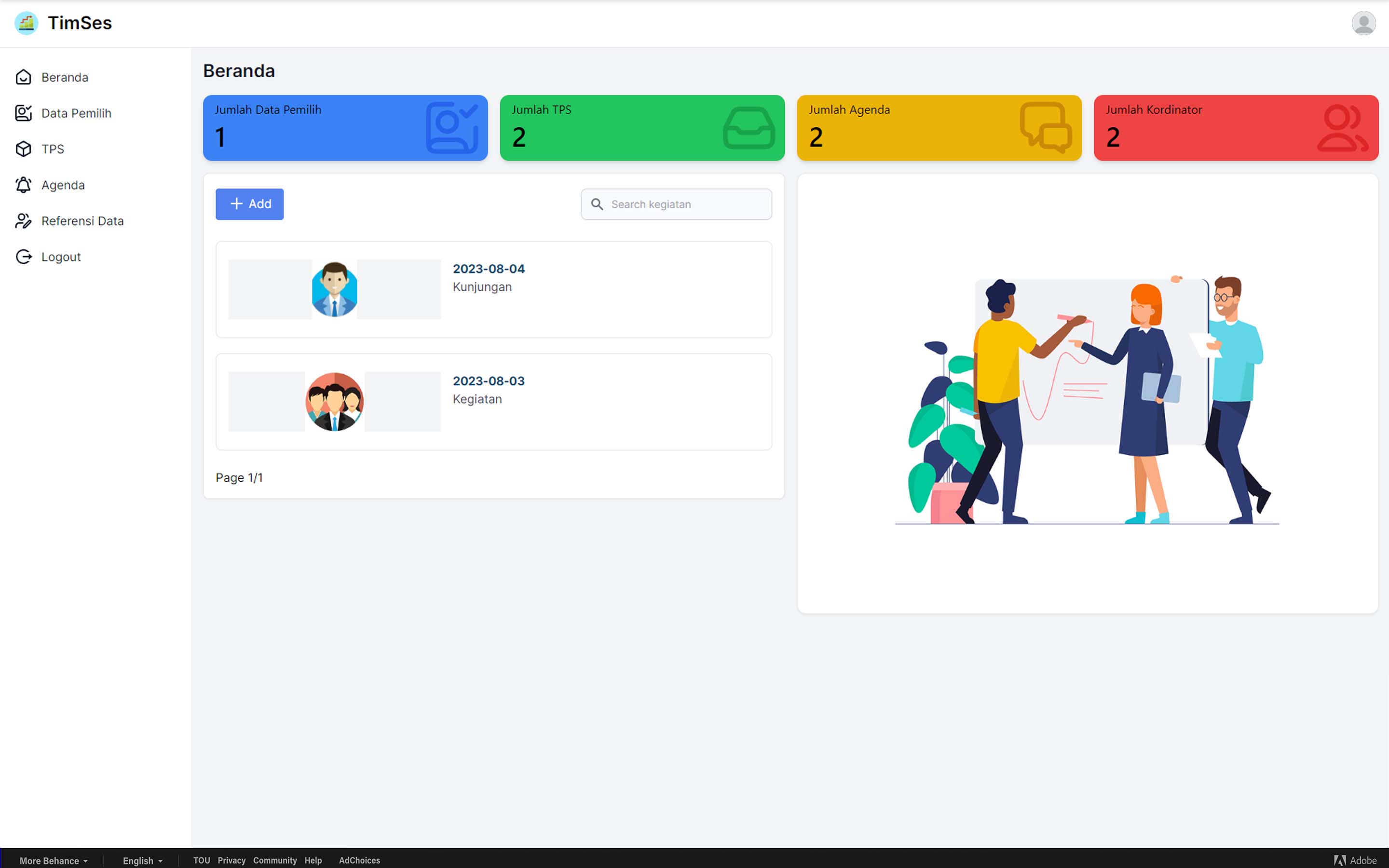Open the Agenda menu item
The image size is (1389, 868).
63,185
